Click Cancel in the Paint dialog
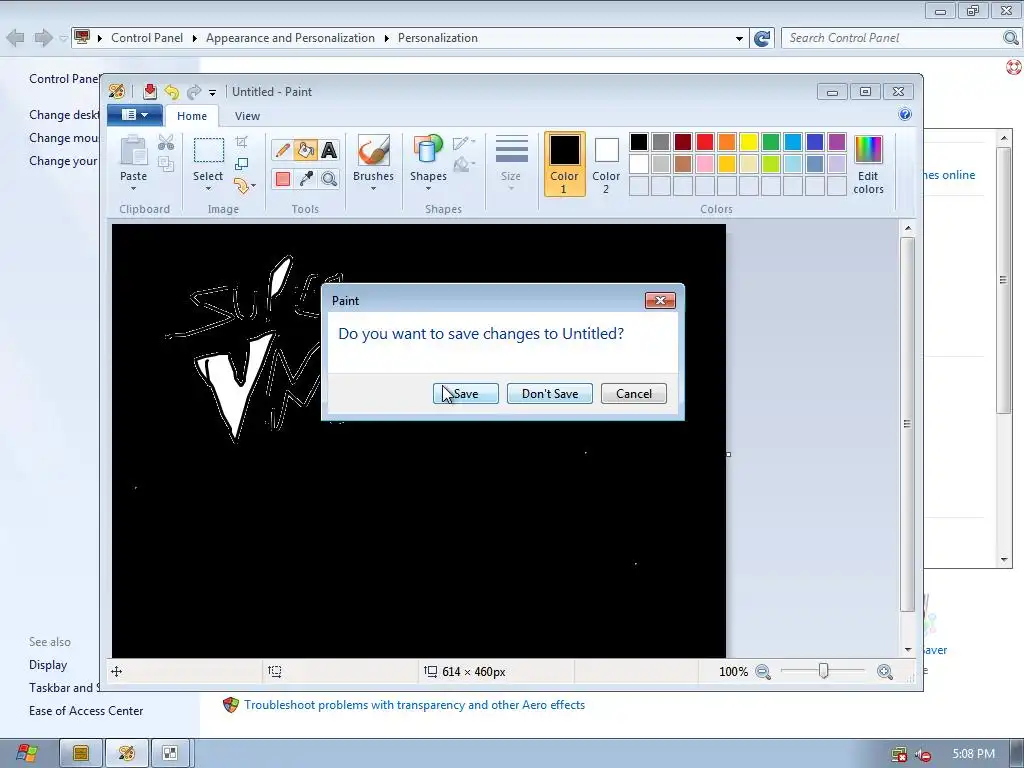1024x768 pixels. coord(633,394)
